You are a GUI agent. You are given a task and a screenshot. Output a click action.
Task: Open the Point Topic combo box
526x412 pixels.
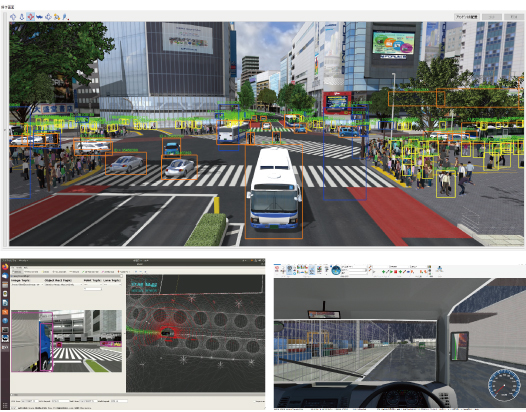point(92,284)
